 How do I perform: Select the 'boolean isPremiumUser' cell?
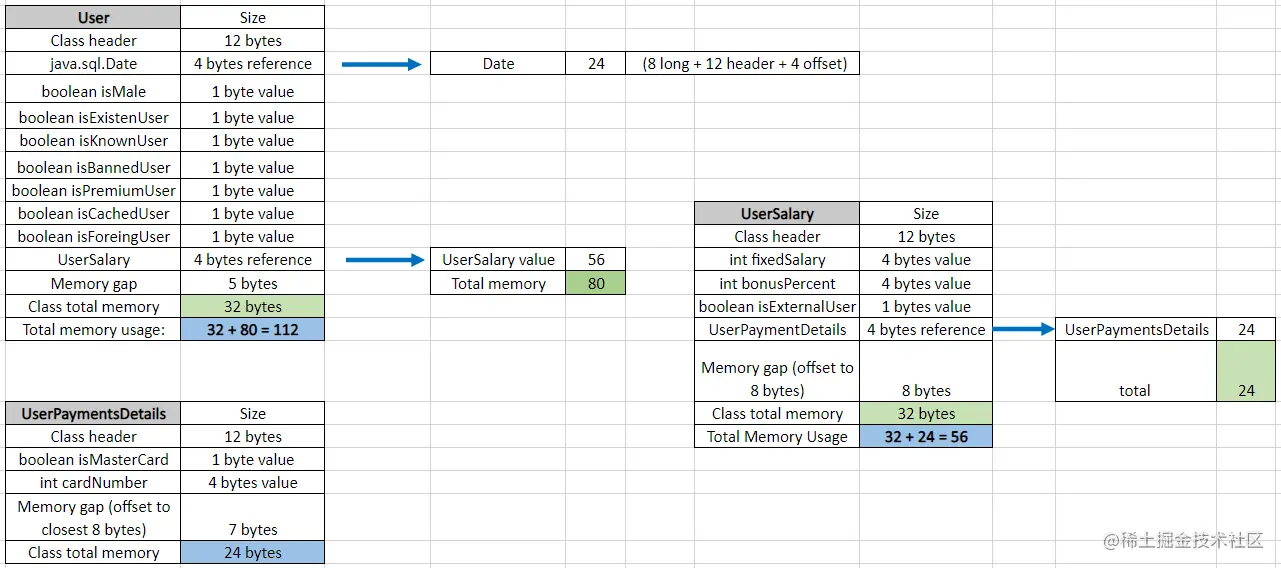click(93, 190)
